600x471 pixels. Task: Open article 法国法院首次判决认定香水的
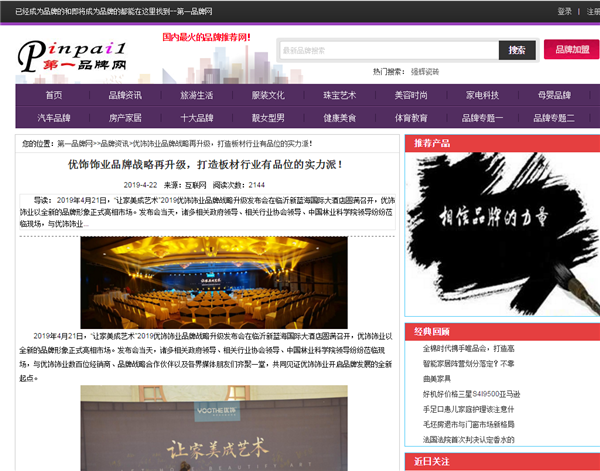[x=468, y=440]
